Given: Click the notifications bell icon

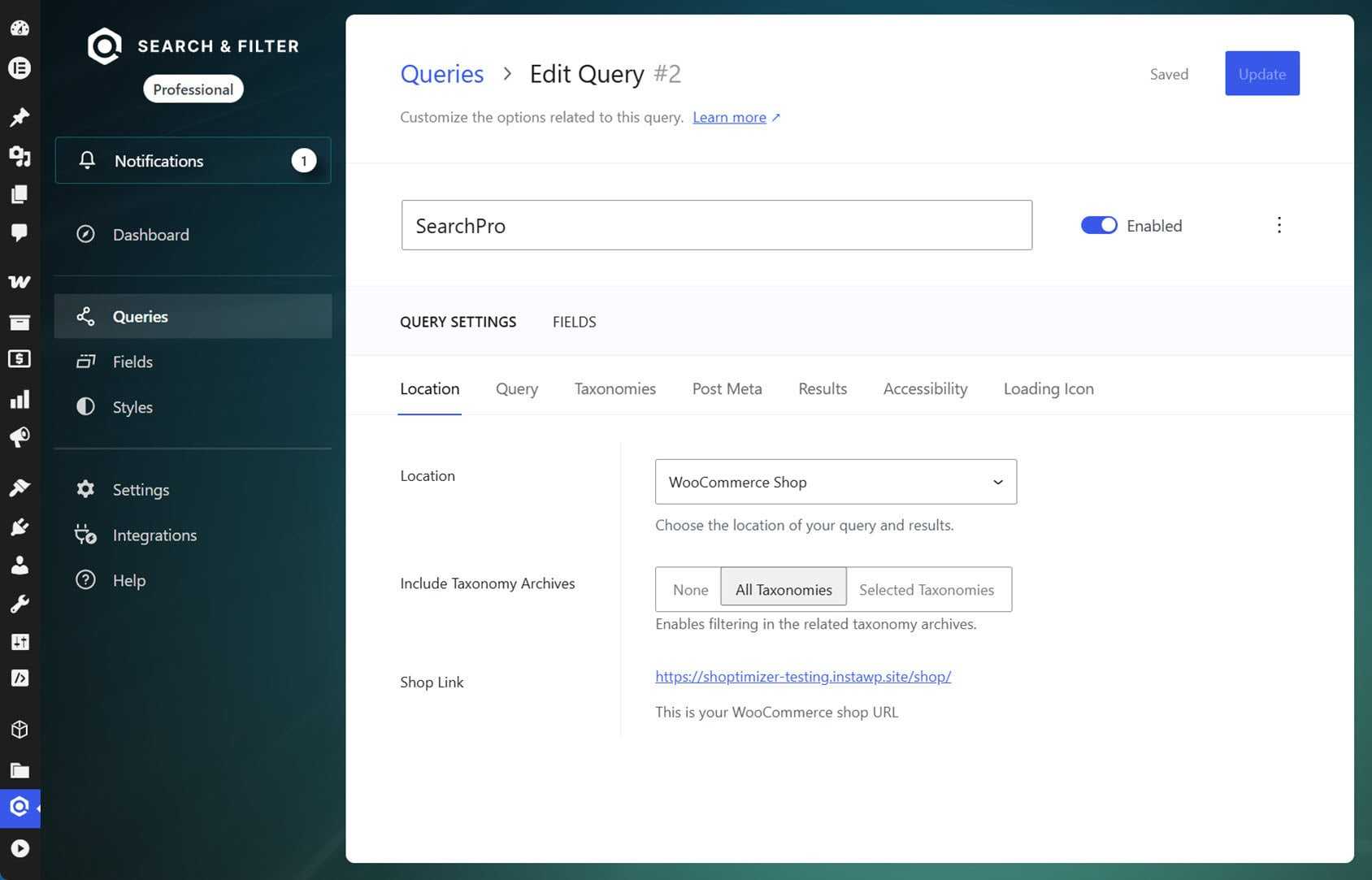Looking at the screenshot, I should pyautogui.click(x=87, y=160).
